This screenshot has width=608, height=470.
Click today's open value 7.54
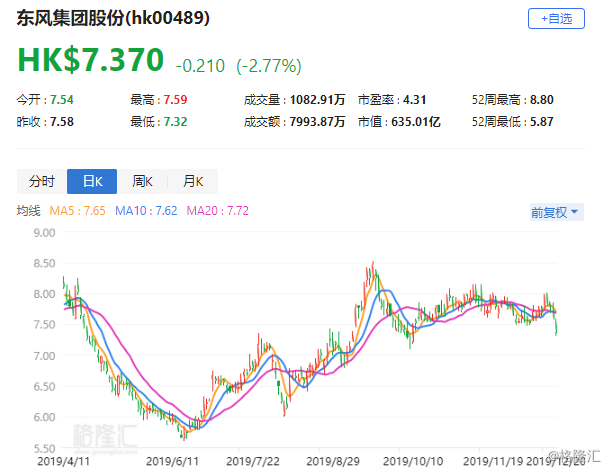coord(62,100)
